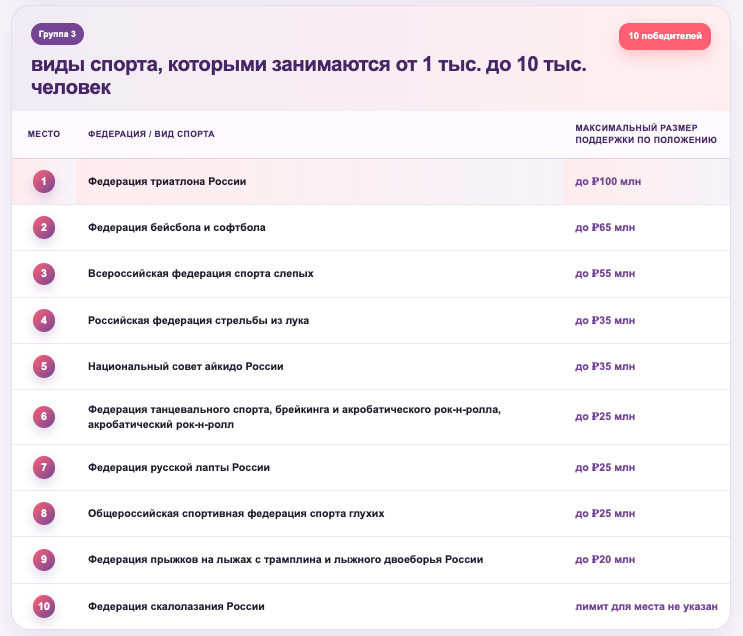Select 'Всероссийская федерация спорта слепых' text
743x636 pixels.
[200, 273]
